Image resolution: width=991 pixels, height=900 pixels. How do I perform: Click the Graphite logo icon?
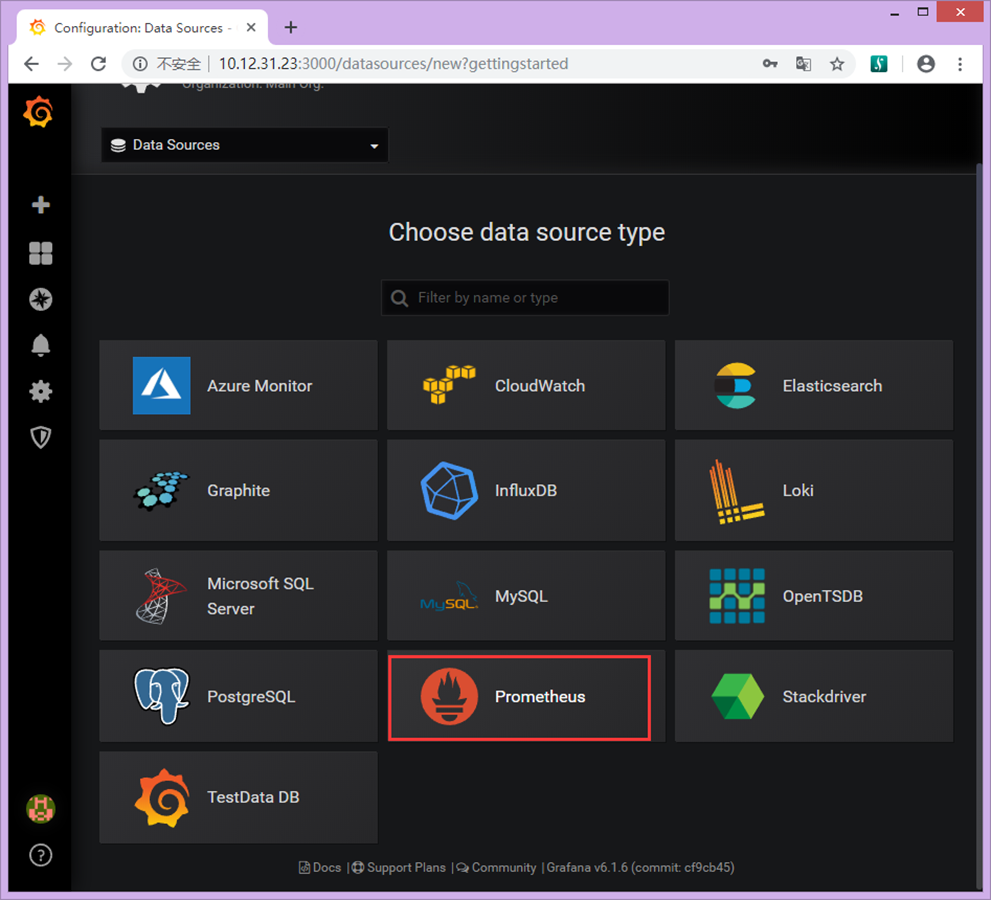(162, 490)
